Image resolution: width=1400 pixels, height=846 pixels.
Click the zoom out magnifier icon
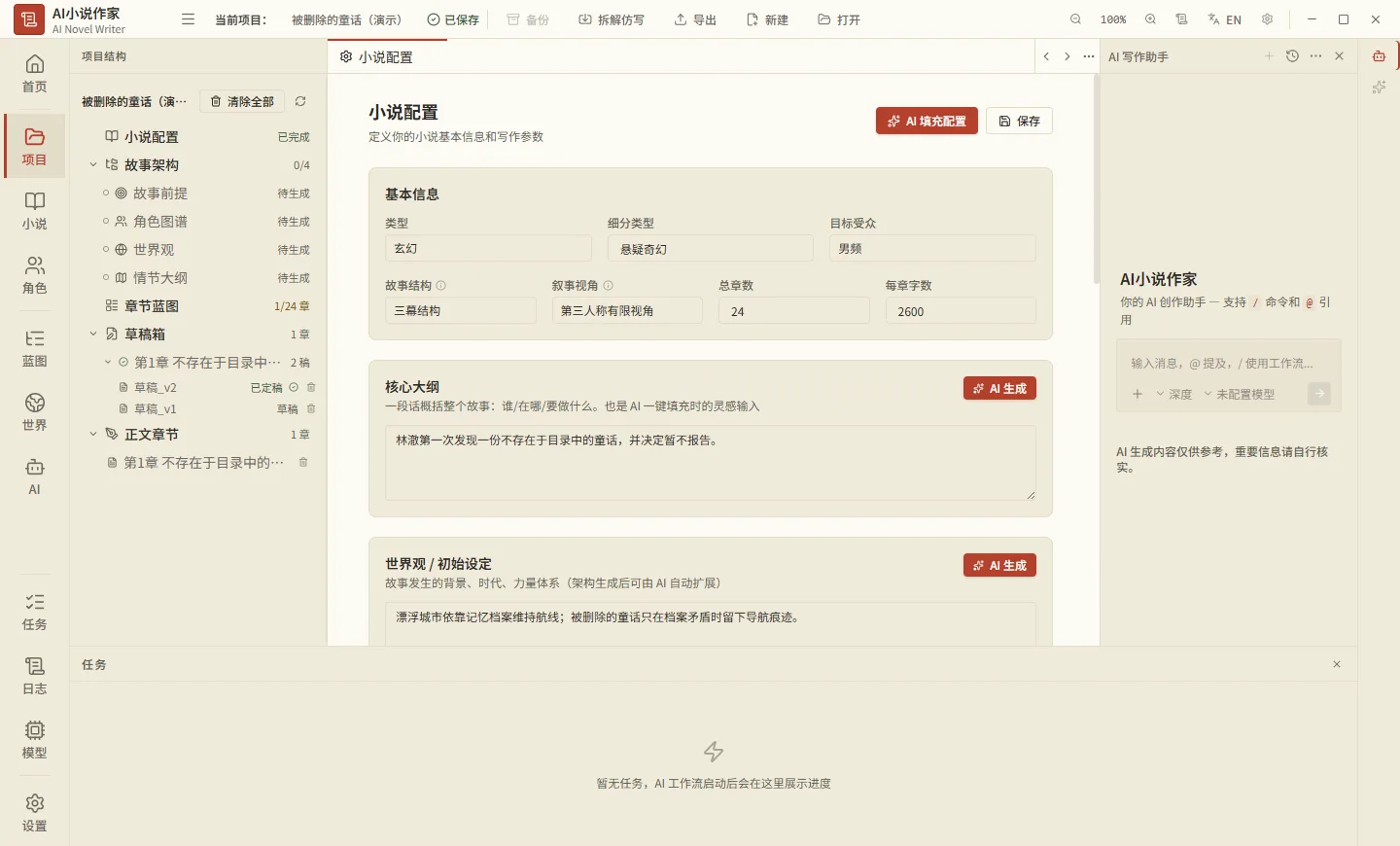click(x=1075, y=19)
